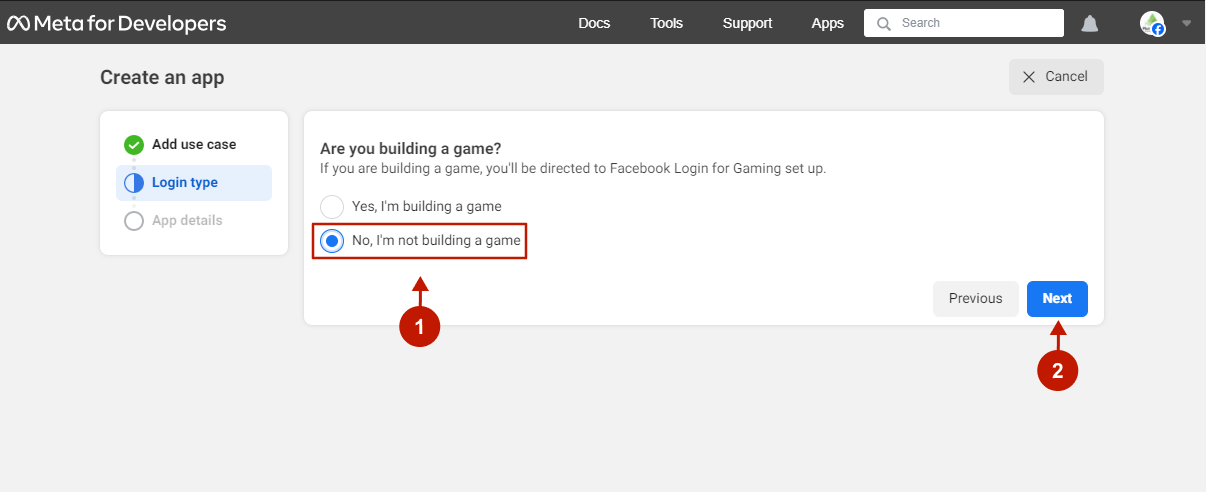1206x492 pixels.
Task: Cancel app creation
Action: tap(1056, 77)
